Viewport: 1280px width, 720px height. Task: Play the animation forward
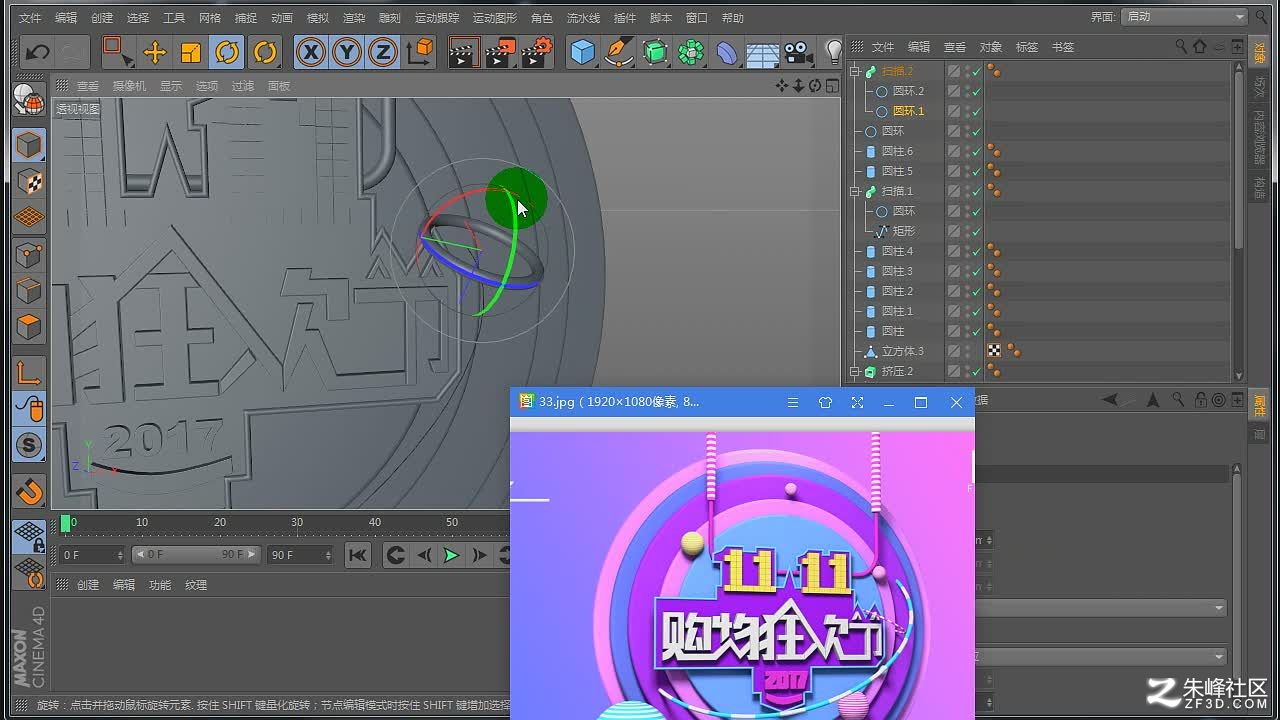click(x=451, y=555)
